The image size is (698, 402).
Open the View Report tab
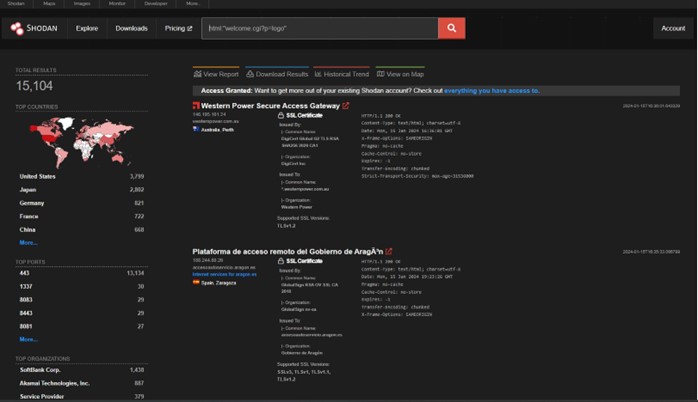(216, 74)
